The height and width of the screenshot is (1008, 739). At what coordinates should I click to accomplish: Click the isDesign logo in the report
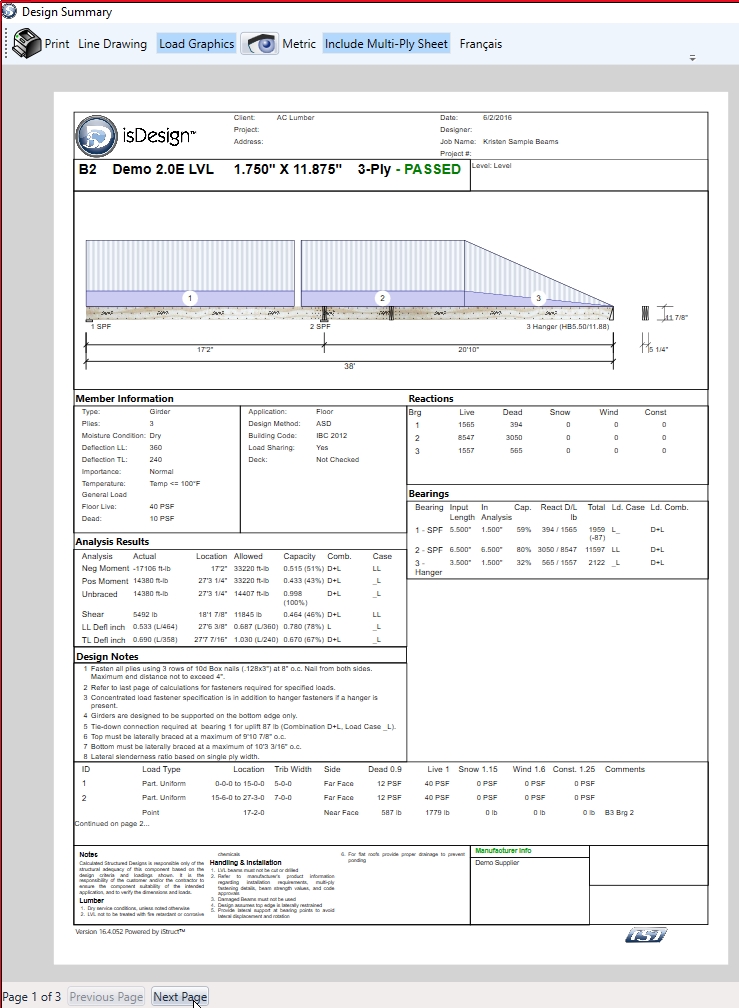pos(136,136)
